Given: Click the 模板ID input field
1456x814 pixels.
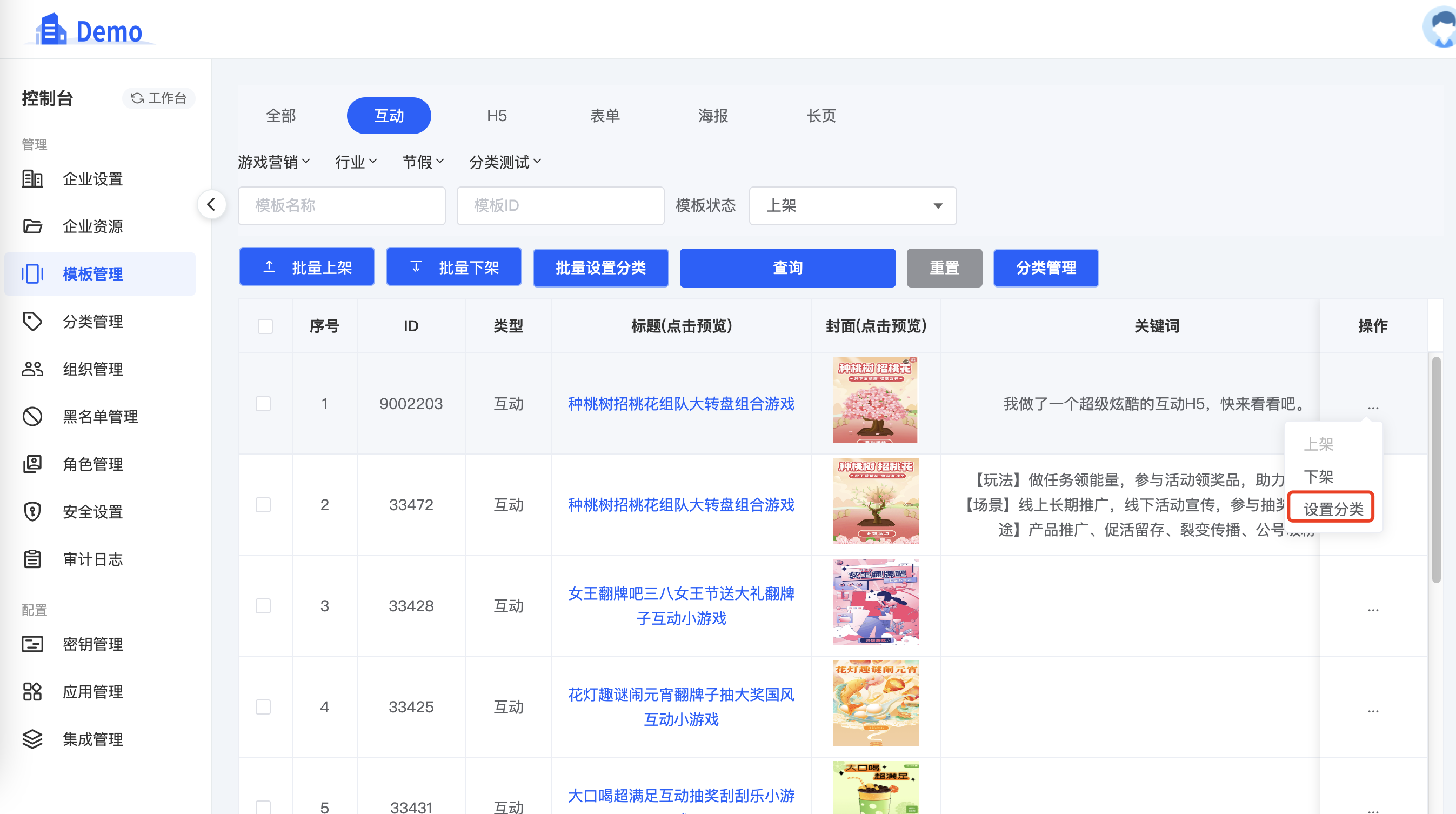Looking at the screenshot, I should click(x=560, y=206).
